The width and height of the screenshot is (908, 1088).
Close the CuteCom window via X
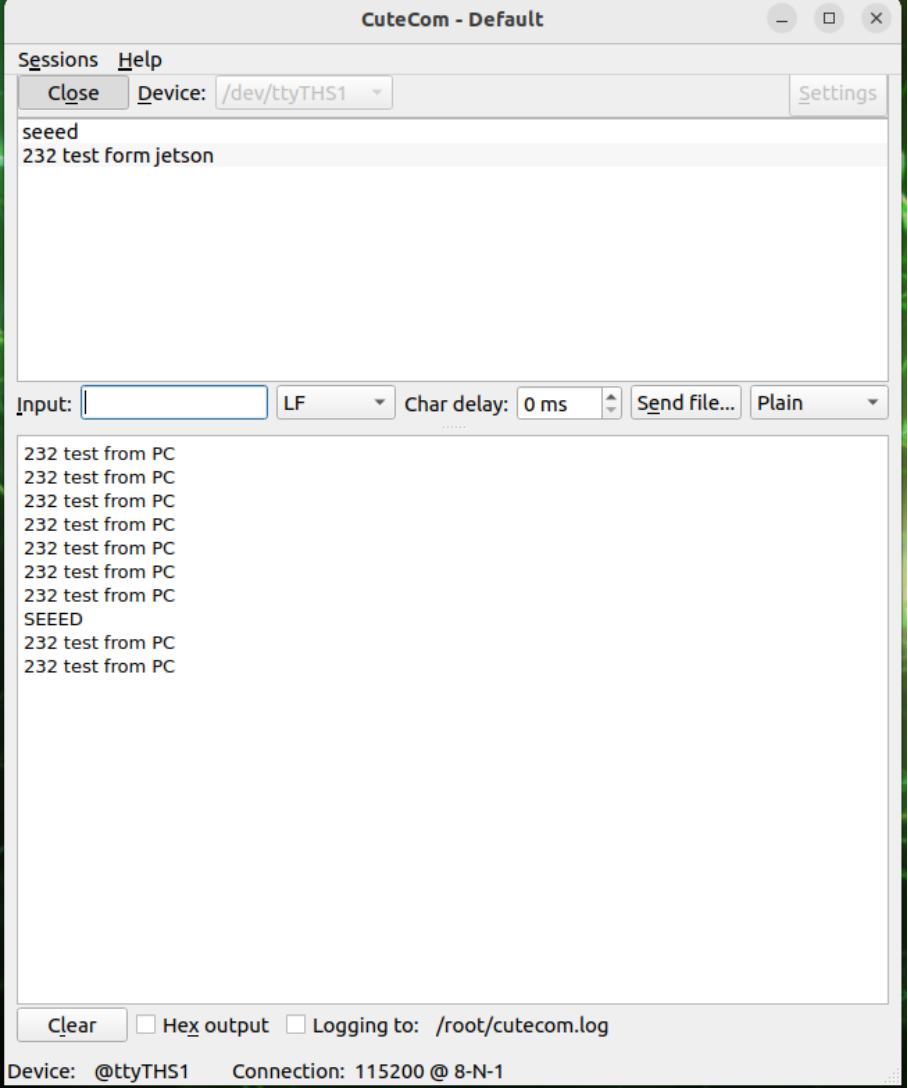876,19
